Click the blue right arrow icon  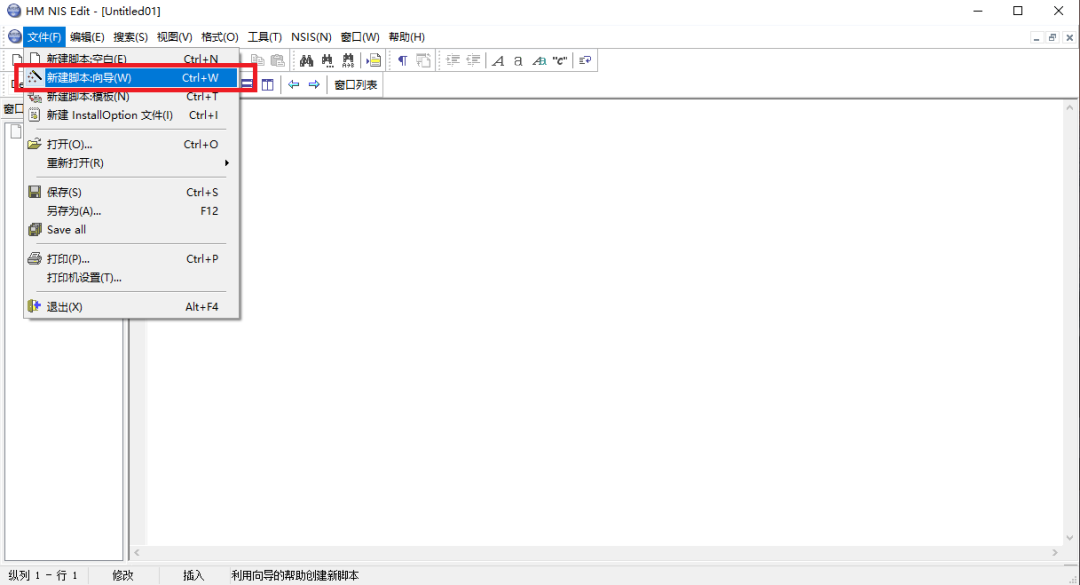tap(314, 85)
